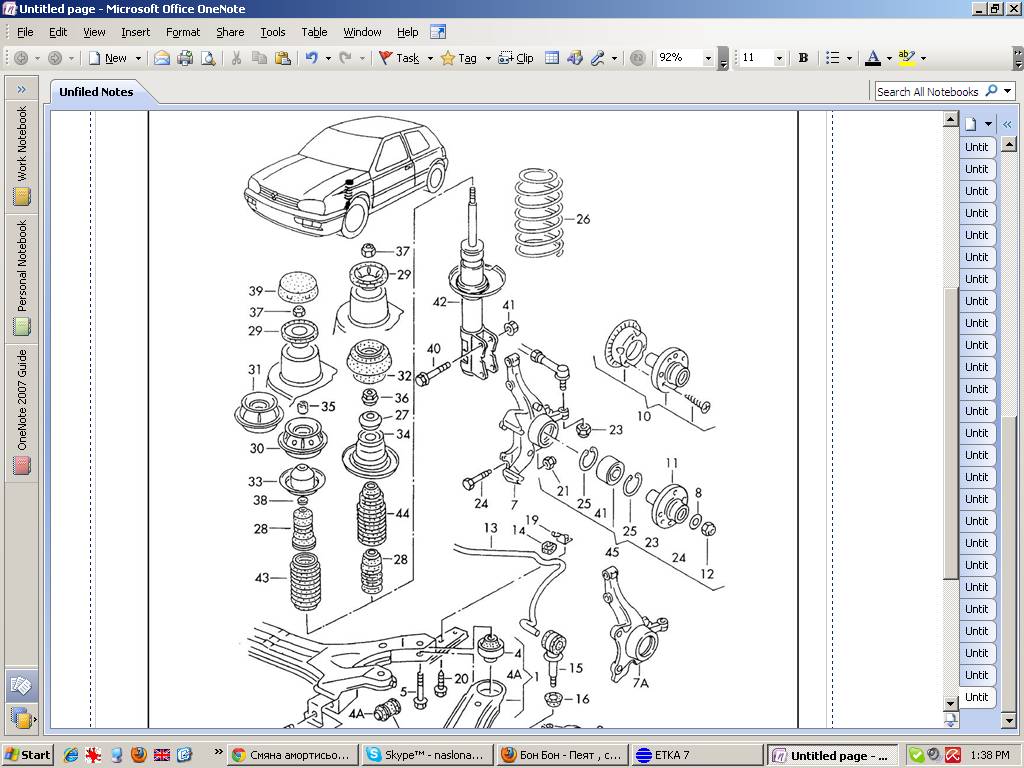Click the Print Preview icon
This screenshot has width=1024, height=768.
[208, 58]
